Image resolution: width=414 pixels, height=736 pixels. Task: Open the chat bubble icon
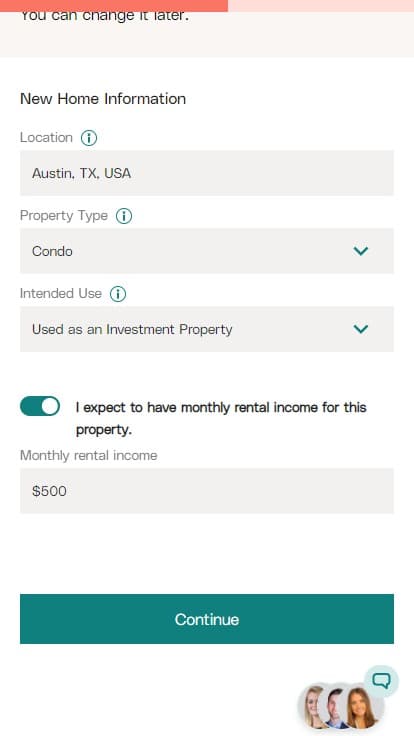[382, 681]
